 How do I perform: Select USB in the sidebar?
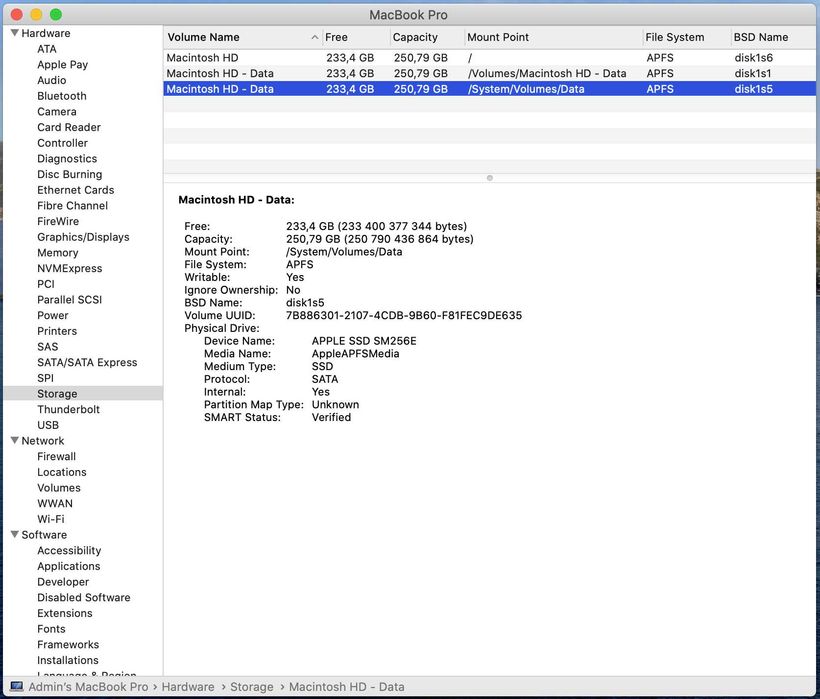(48, 425)
